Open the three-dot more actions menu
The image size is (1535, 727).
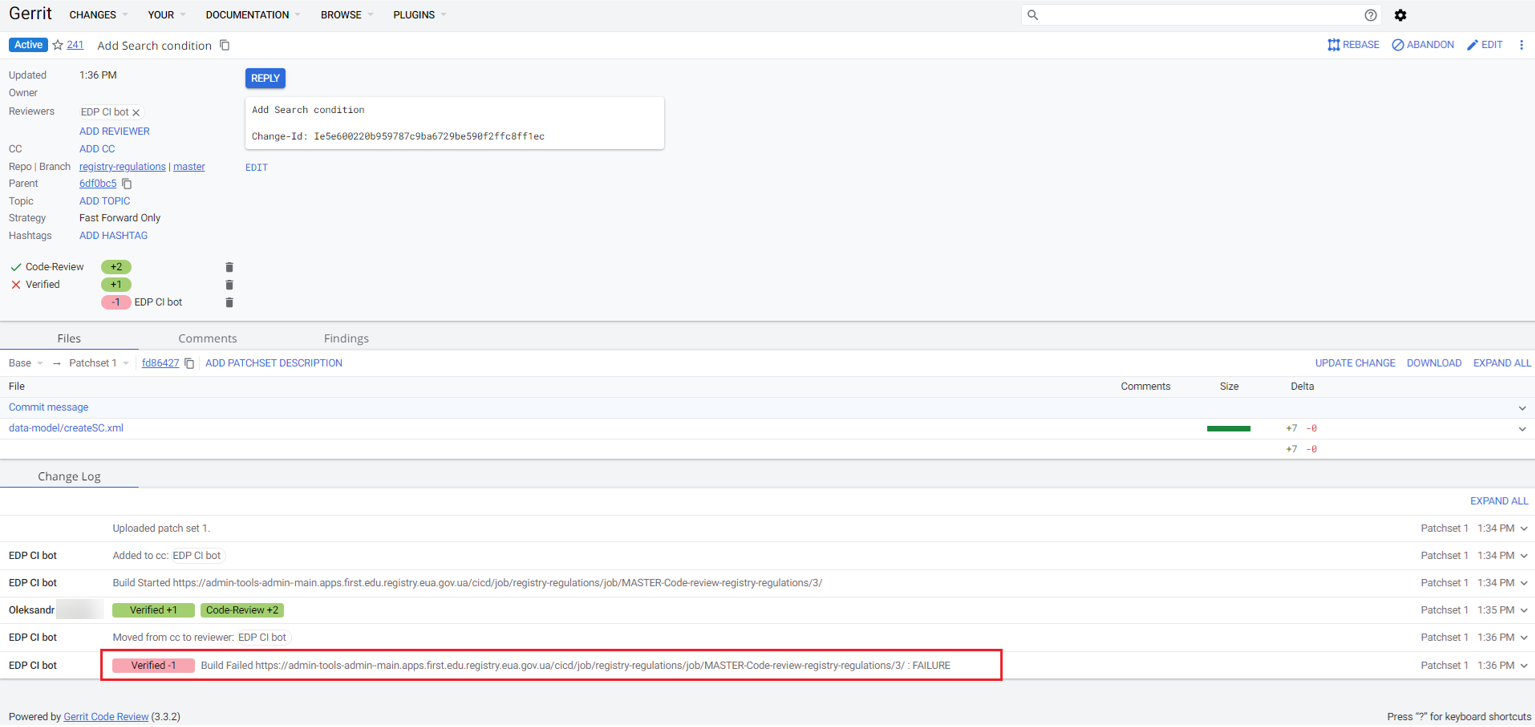click(x=1521, y=45)
